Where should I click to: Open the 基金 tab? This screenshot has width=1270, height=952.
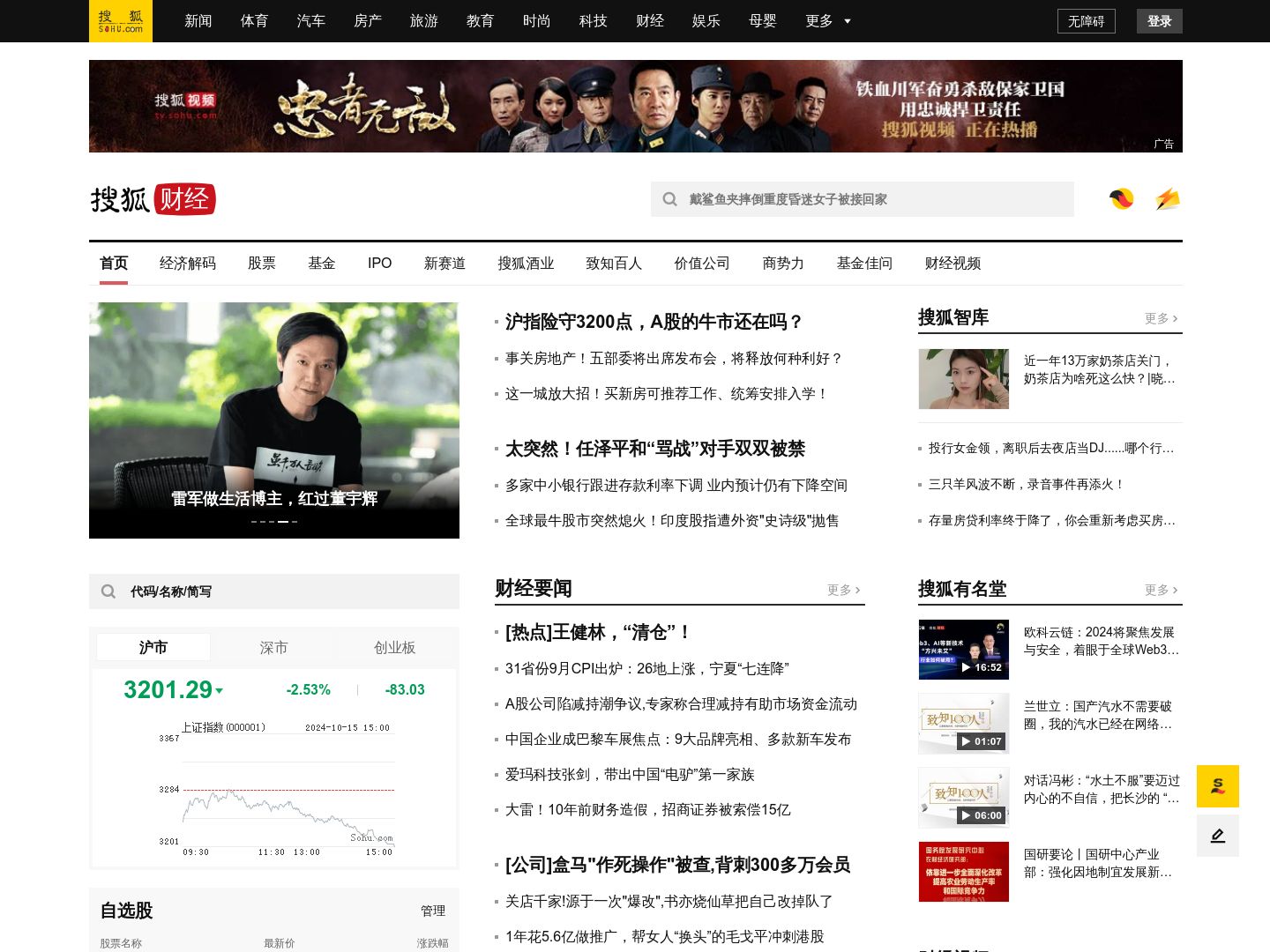click(322, 264)
